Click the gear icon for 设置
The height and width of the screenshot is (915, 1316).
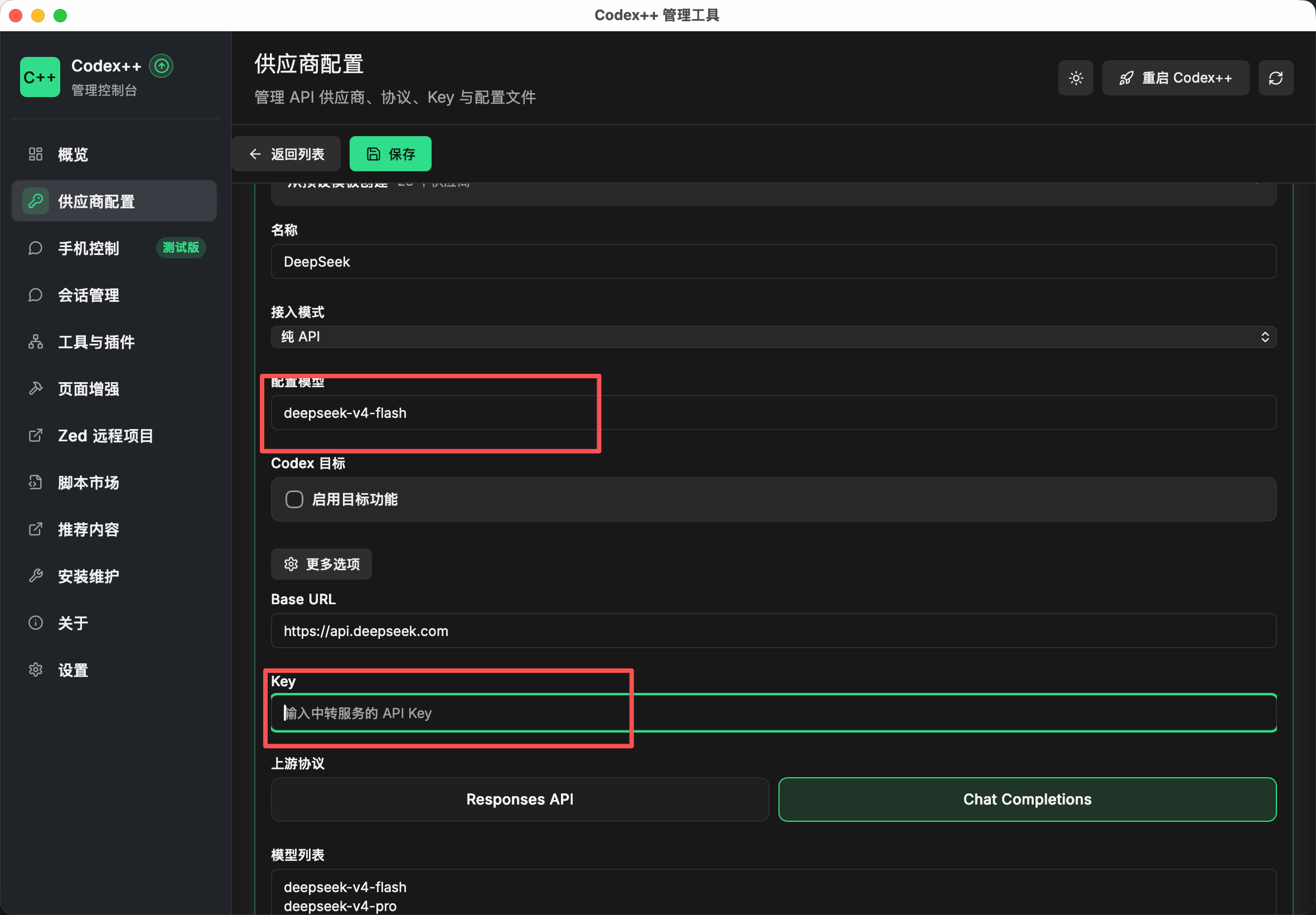point(36,670)
